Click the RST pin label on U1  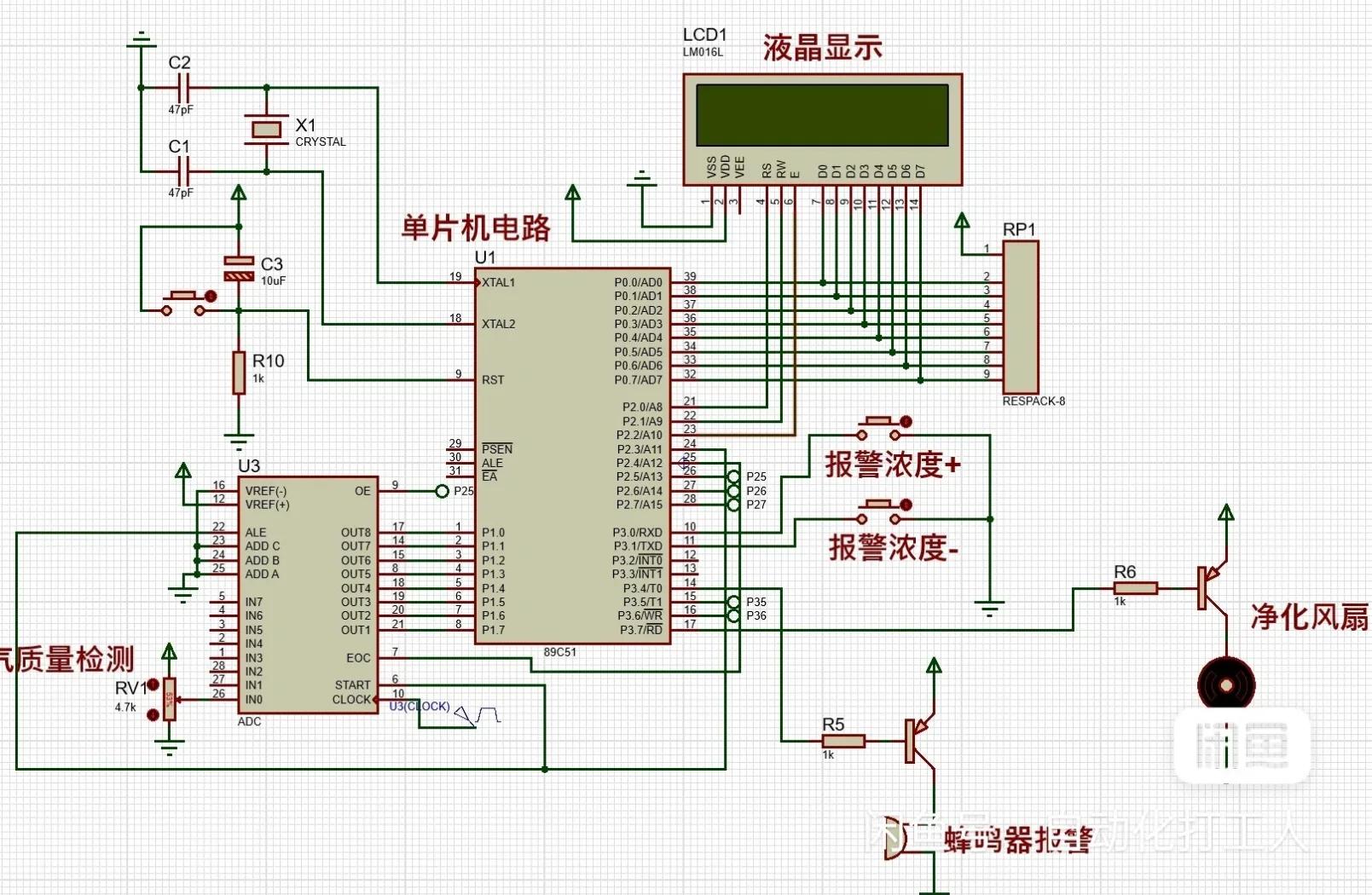tap(493, 379)
